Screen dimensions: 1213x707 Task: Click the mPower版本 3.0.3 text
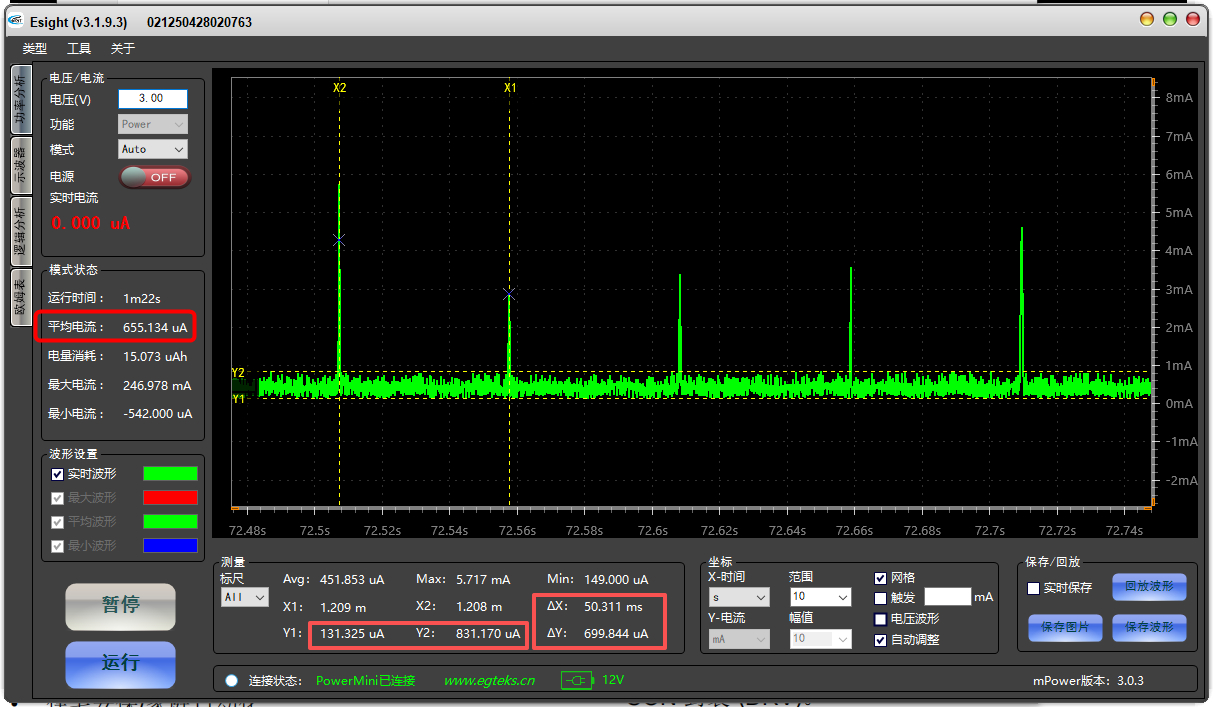click(x=1088, y=680)
